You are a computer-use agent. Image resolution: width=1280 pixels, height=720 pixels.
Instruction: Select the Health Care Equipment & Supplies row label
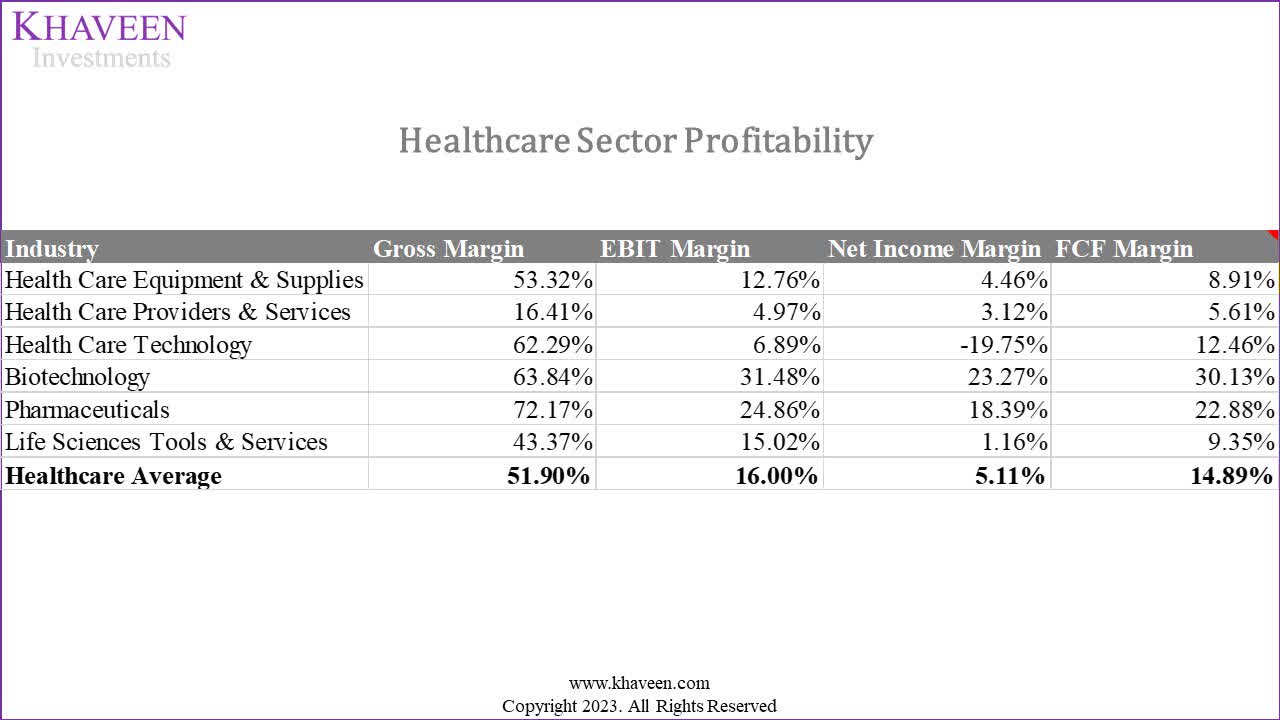[x=184, y=279]
